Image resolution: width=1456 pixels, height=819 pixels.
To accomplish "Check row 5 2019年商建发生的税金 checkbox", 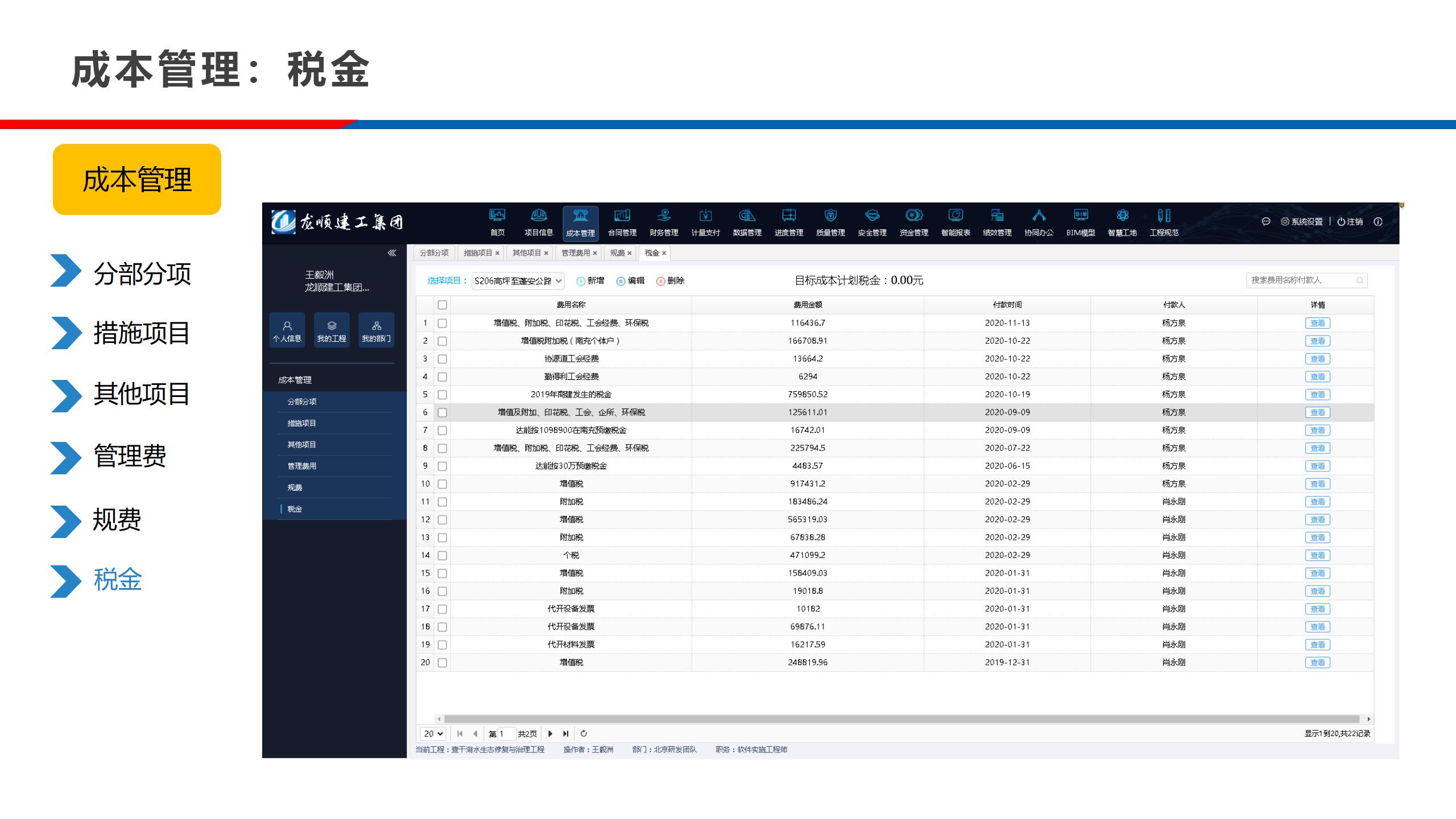I will (x=442, y=395).
